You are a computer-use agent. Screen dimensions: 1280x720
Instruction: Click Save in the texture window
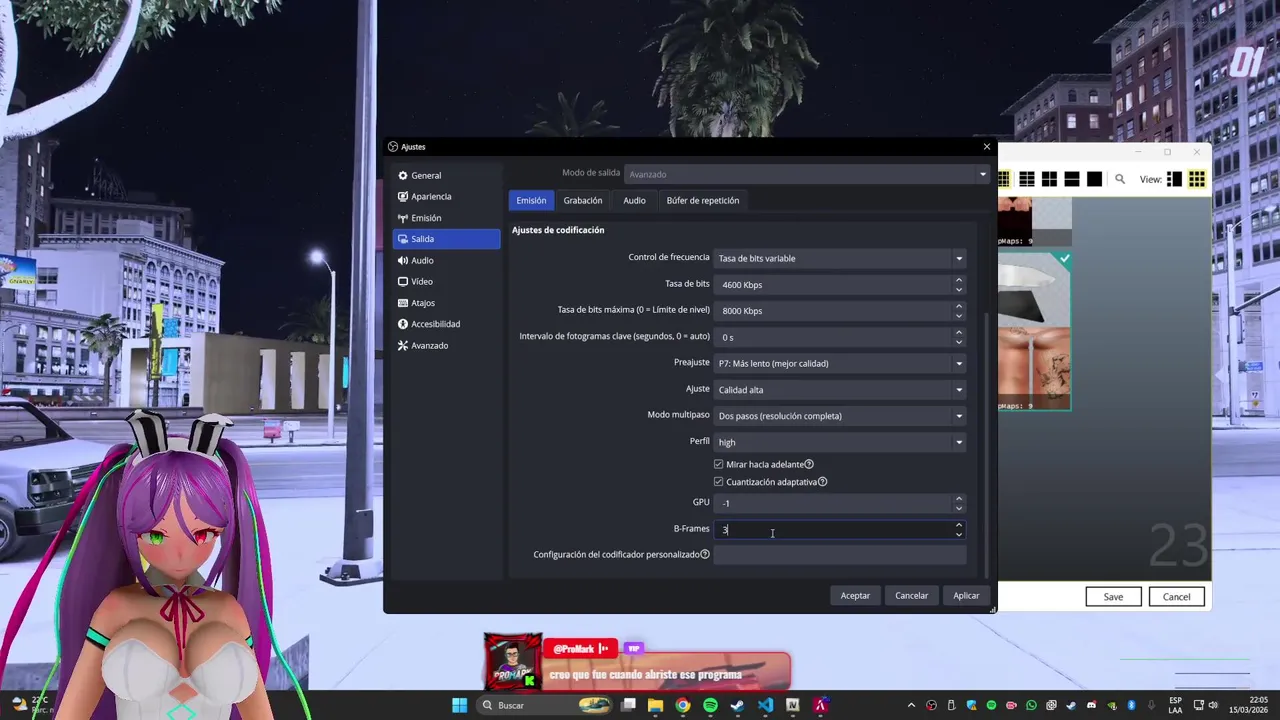[x=1113, y=597]
